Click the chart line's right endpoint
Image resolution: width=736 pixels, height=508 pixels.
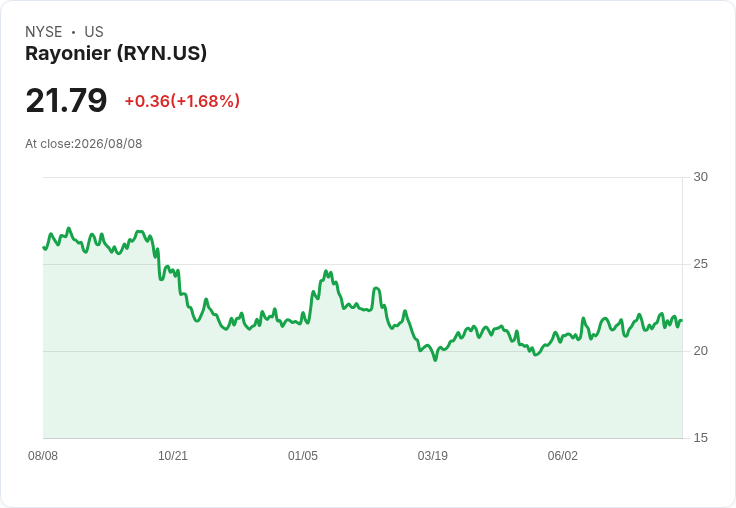(x=682, y=320)
